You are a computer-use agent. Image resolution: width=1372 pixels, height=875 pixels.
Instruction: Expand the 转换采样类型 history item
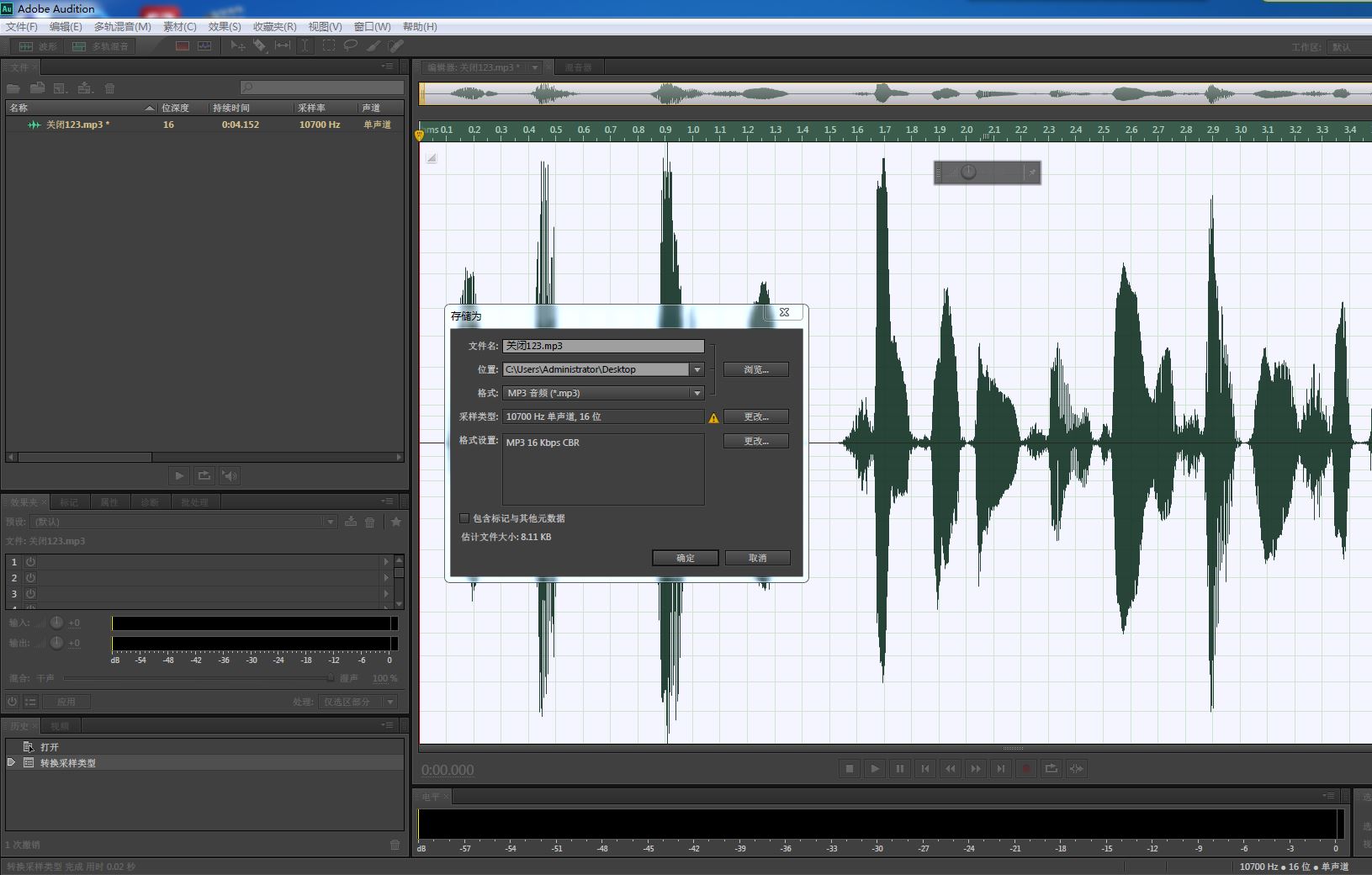pyautogui.click(x=12, y=762)
